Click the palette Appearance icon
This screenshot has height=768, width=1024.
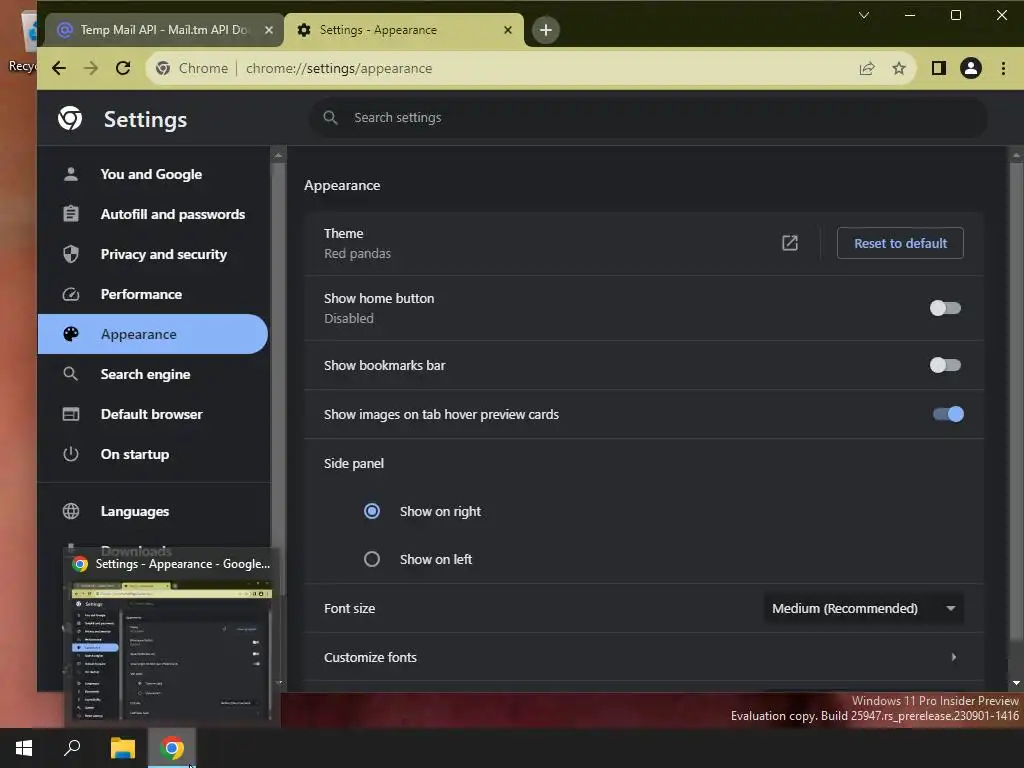[71, 334]
